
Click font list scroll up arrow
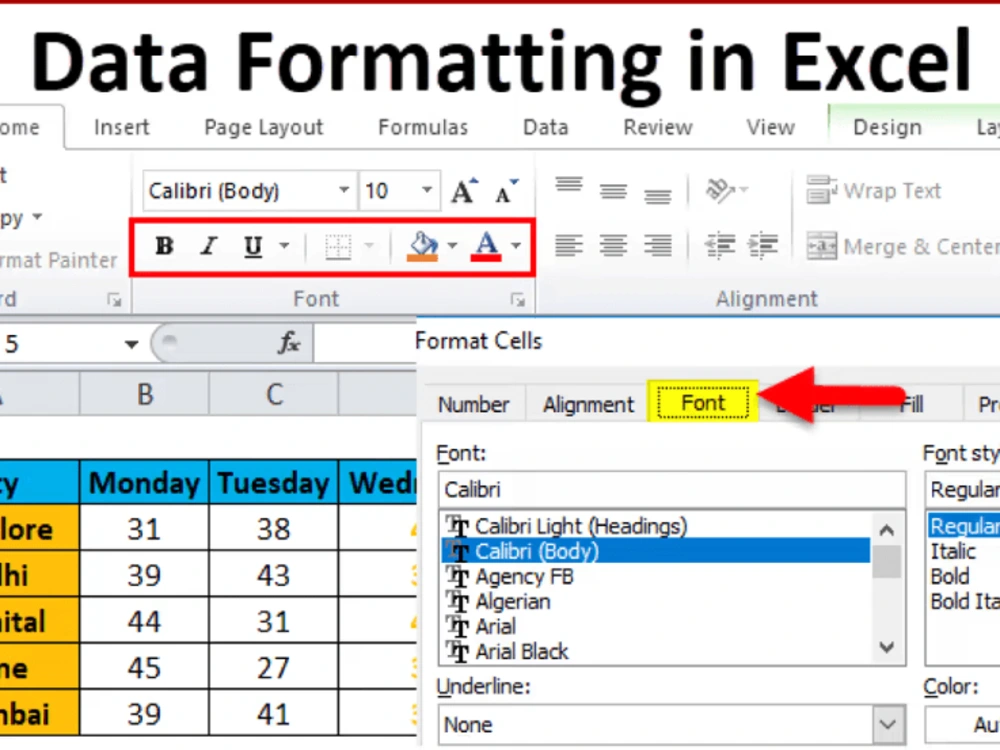click(x=886, y=529)
